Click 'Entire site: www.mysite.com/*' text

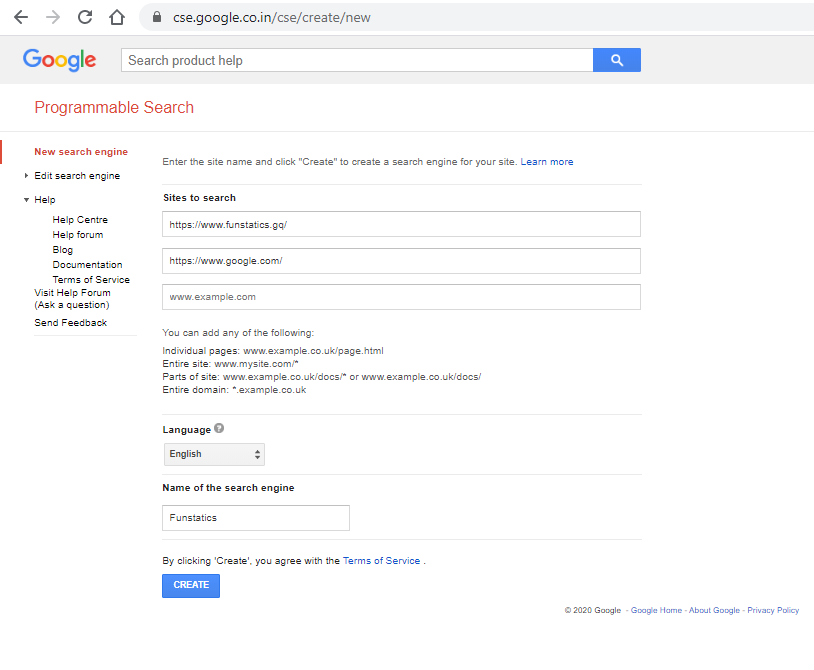point(230,364)
